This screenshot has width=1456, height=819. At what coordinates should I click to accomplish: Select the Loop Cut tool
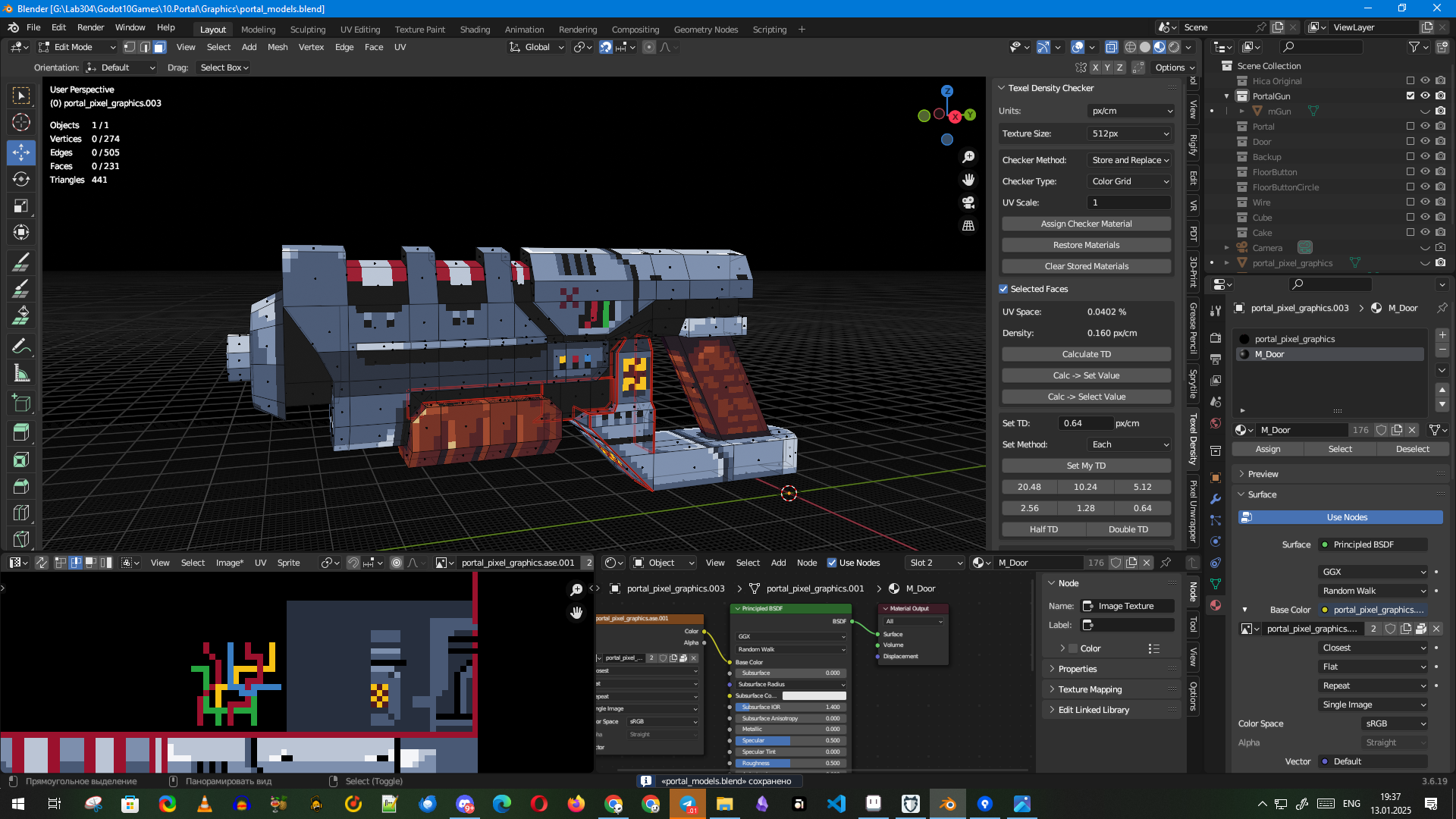[x=21, y=513]
